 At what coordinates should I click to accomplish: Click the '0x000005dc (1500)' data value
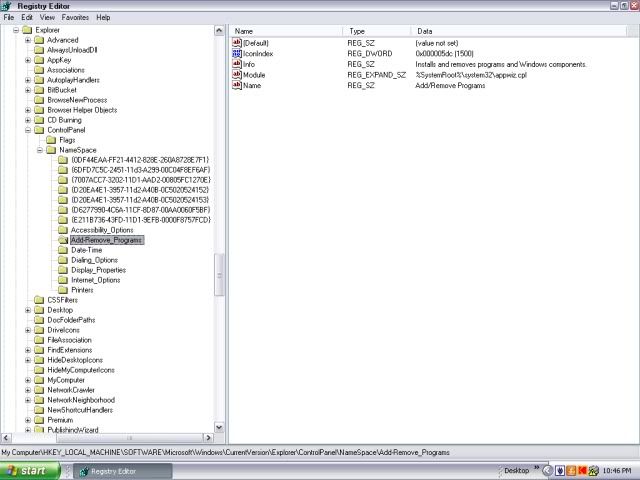tap(444, 54)
